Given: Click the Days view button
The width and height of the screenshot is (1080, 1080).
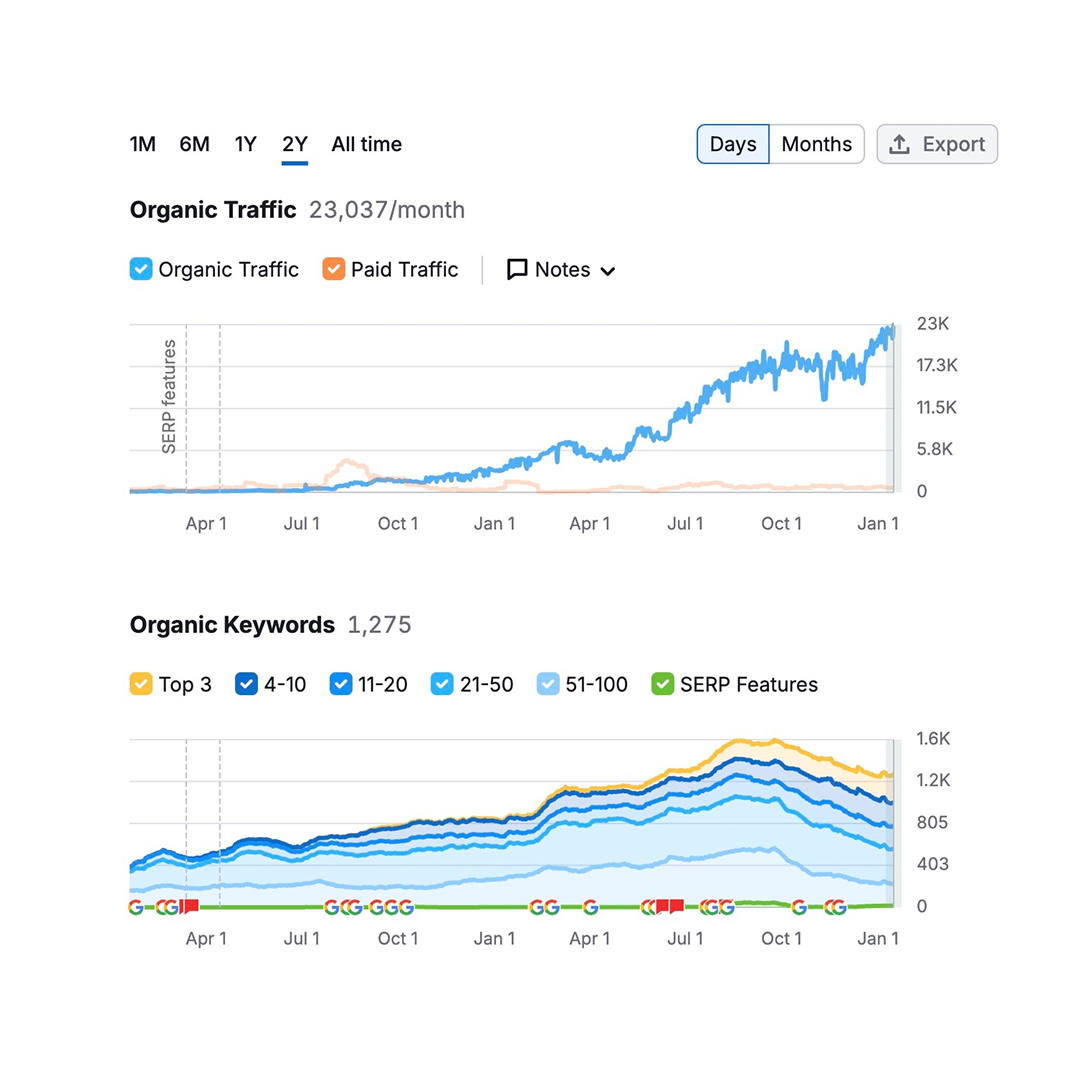Looking at the screenshot, I should tap(733, 144).
